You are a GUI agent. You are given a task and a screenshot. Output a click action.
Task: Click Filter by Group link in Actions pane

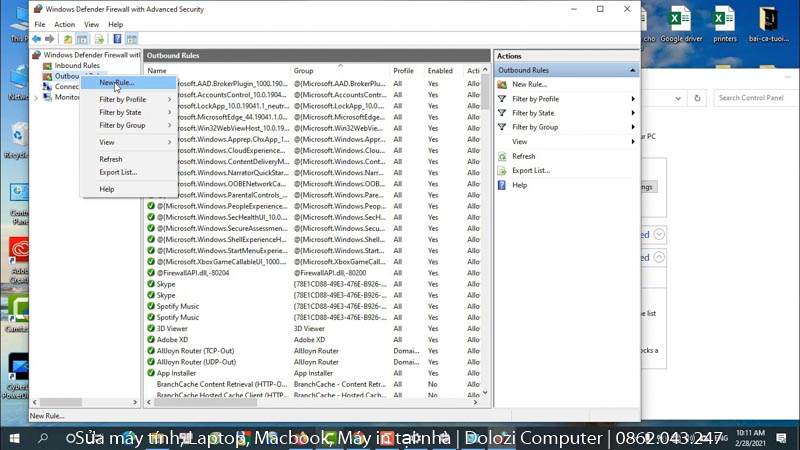coord(535,127)
